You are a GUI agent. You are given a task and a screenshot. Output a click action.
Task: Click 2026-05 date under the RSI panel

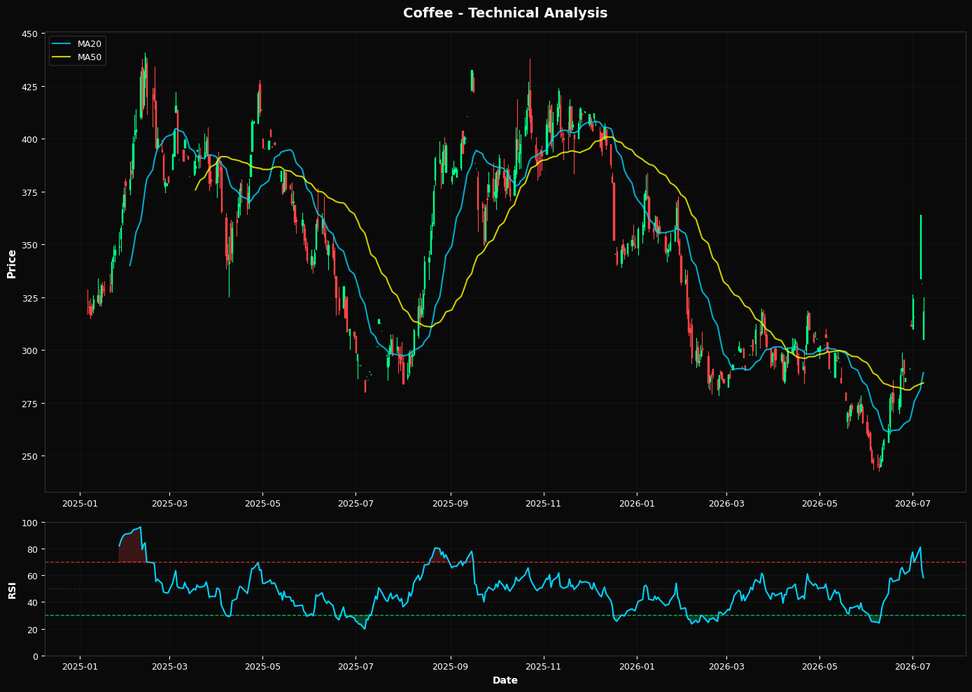(x=820, y=668)
